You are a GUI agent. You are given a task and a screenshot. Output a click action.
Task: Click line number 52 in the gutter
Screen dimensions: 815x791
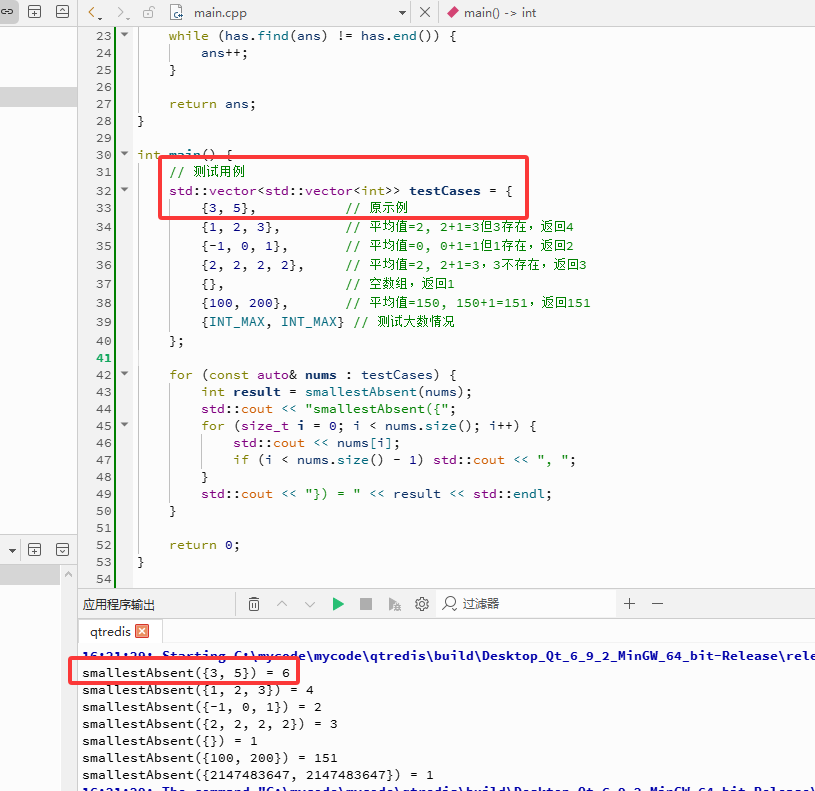(103, 545)
